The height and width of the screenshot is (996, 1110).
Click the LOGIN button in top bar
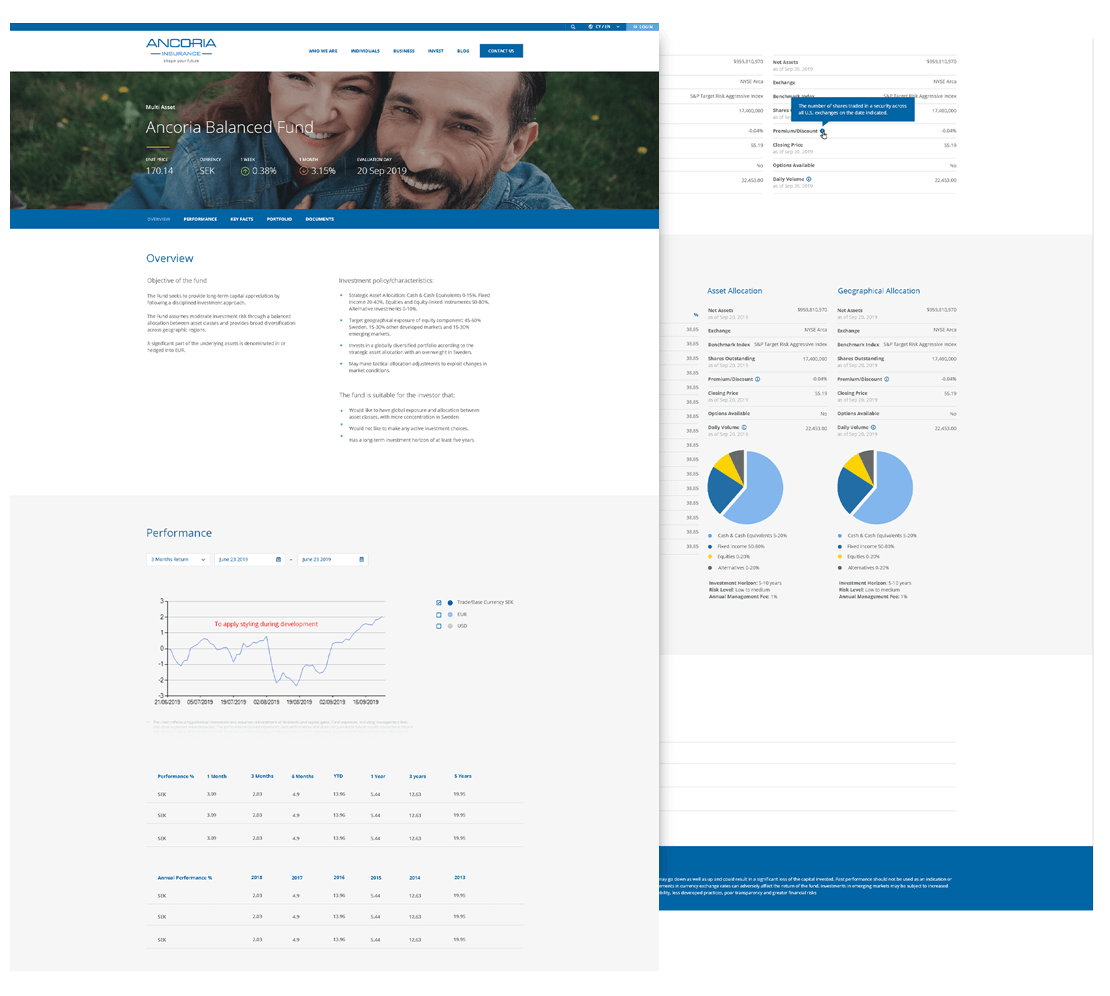click(x=643, y=27)
